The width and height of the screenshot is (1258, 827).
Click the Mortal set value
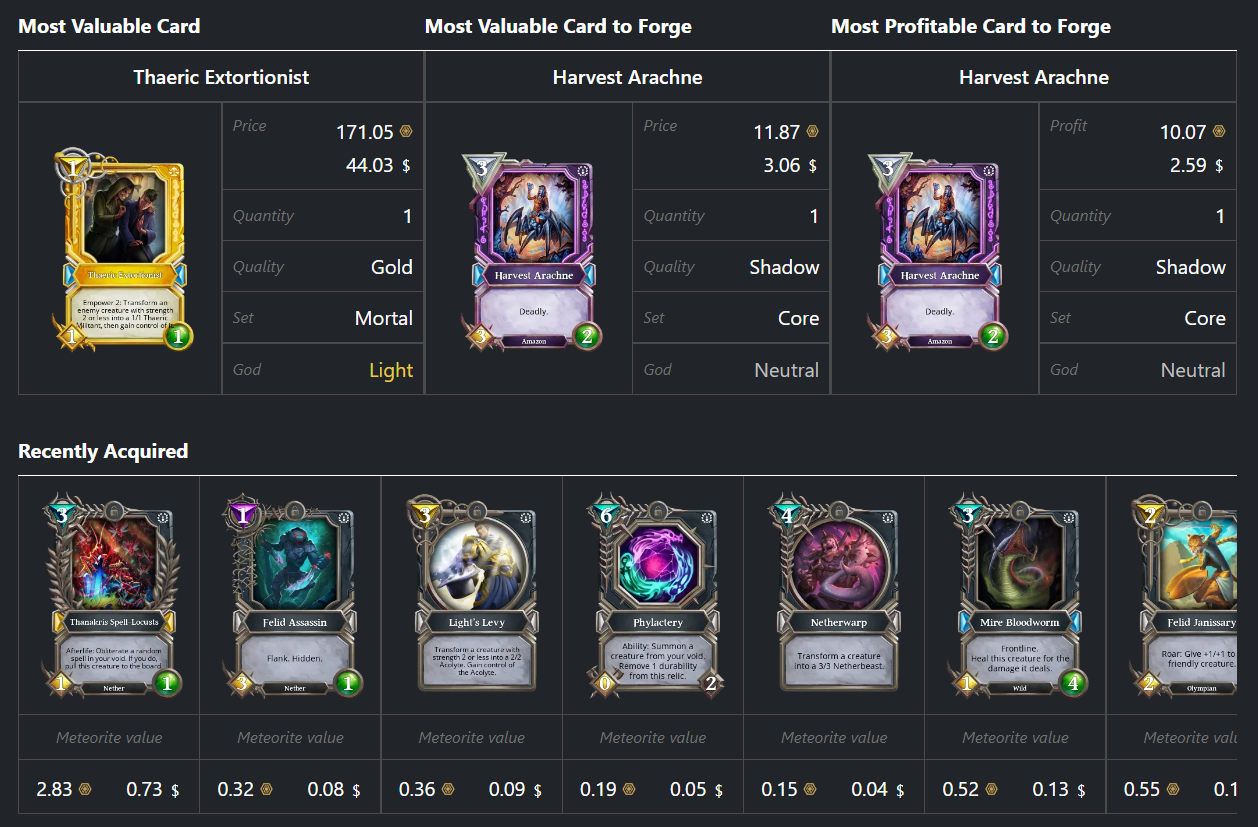[384, 318]
